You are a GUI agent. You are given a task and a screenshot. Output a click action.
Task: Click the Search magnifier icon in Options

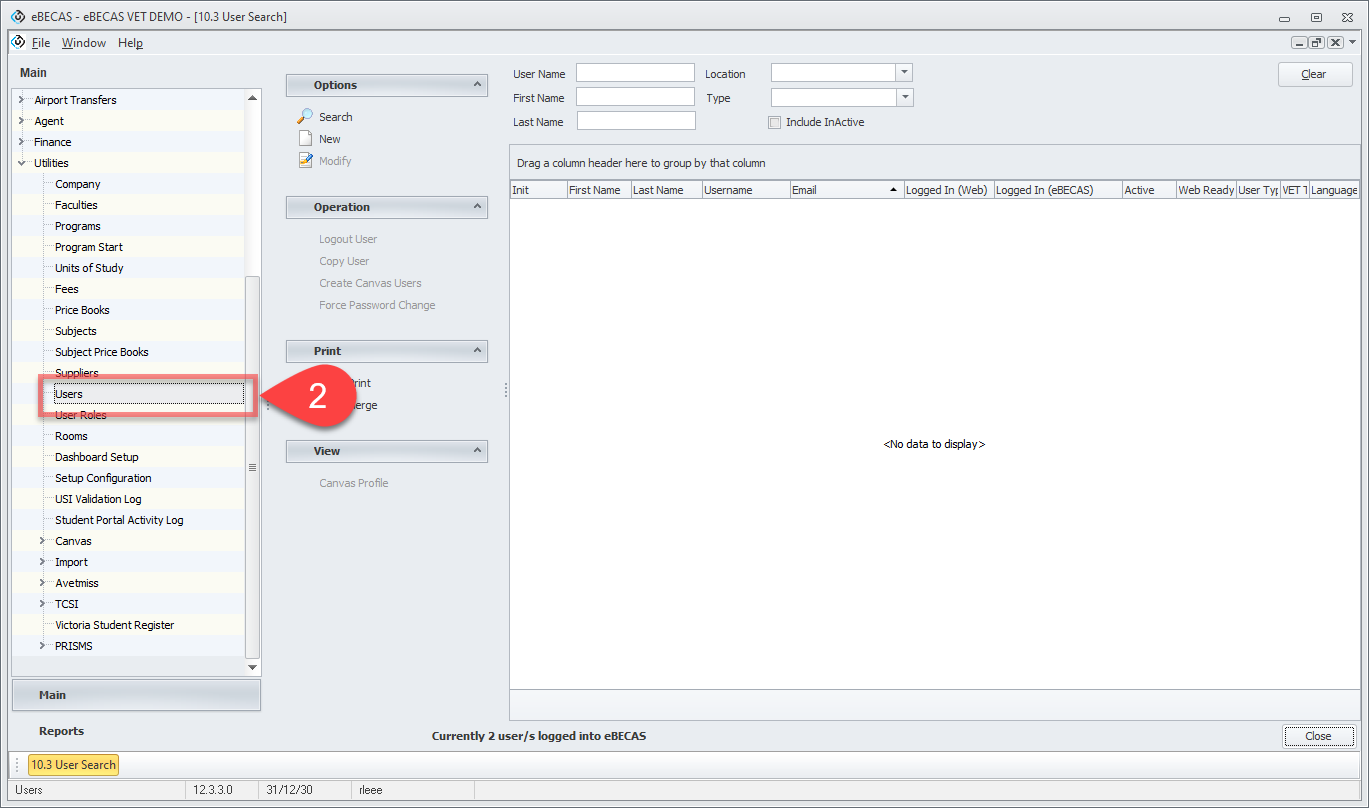[x=306, y=117]
